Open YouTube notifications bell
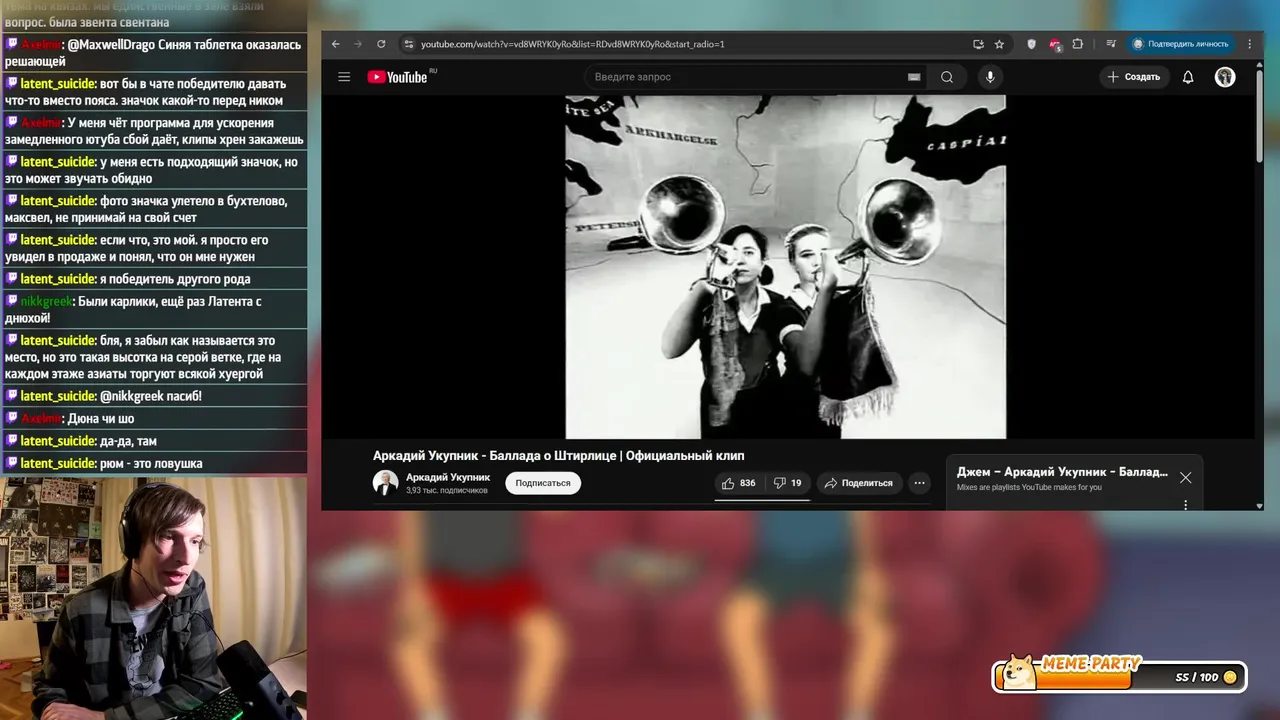Screen dimensions: 1280x720 pos(1188,77)
